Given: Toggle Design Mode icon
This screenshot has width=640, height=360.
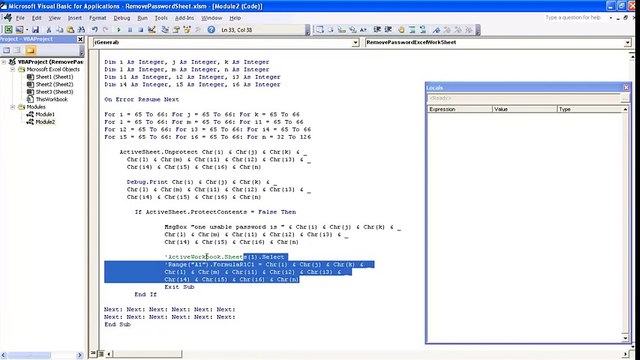Looking at the screenshot, I should coord(152,29).
